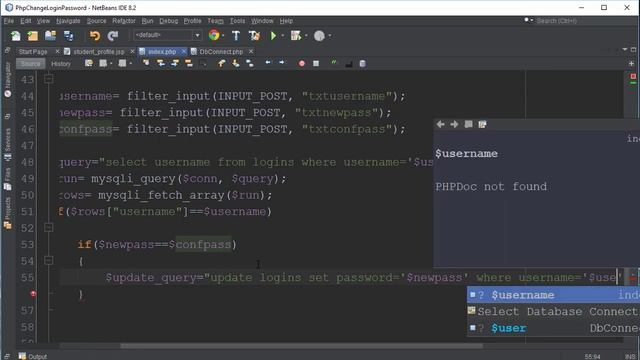This screenshot has height=360, width=640.
Task: Click the New Project toolbar icon
Action: coord(33,36)
